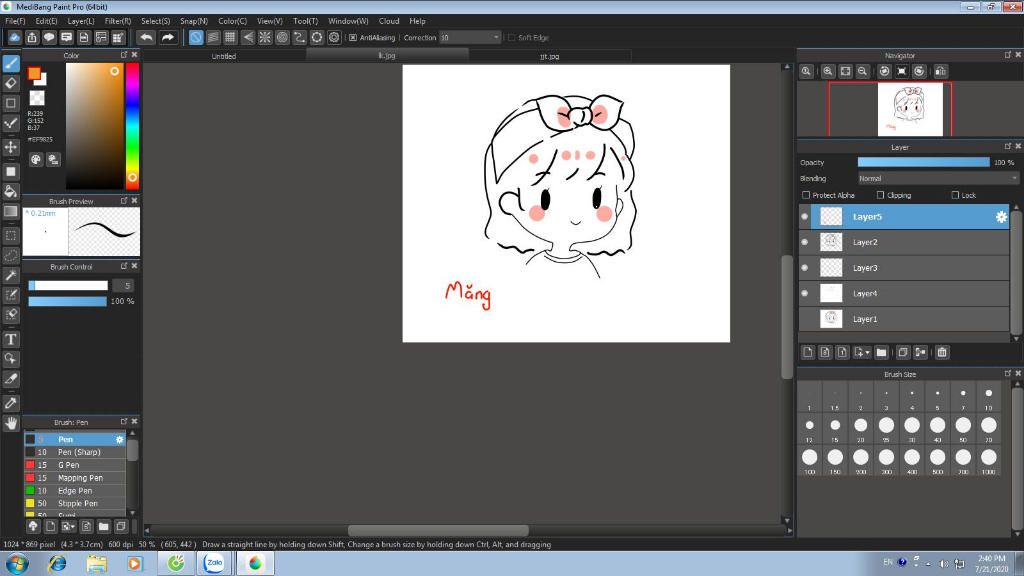The image size is (1024, 576).
Task: Click the Windows Start button
Action: click(17, 563)
